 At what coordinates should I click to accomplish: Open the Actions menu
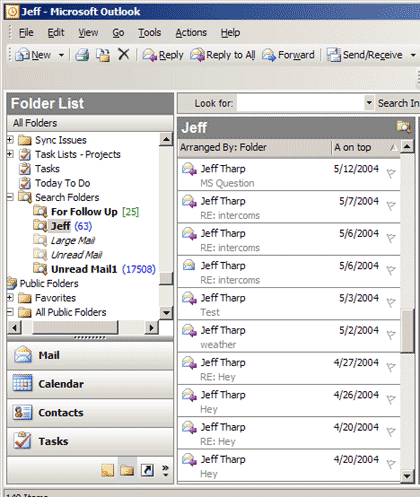(x=191, y=32)
